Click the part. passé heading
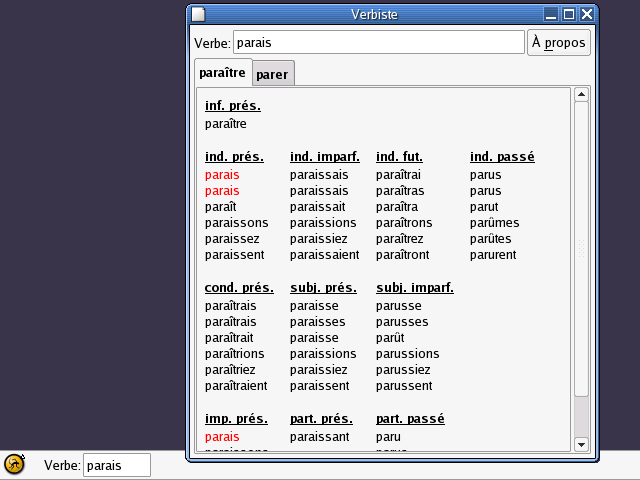 pyautogui.click(x=410, y=419)
